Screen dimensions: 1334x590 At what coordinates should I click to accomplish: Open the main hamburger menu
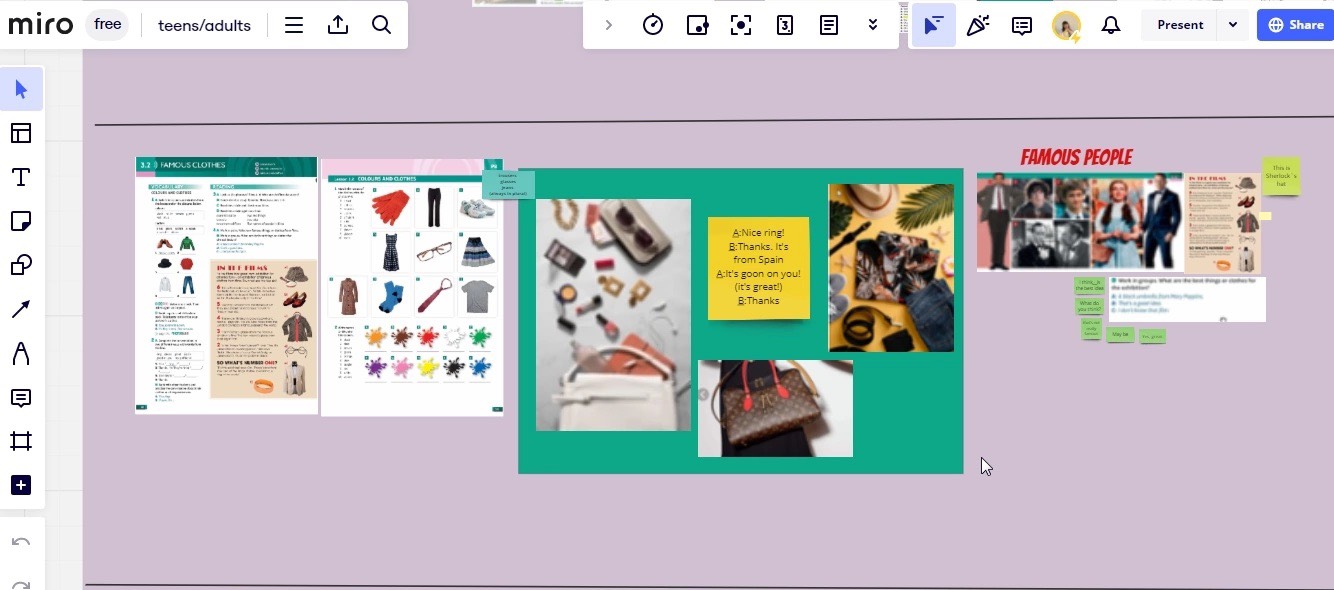294,25
